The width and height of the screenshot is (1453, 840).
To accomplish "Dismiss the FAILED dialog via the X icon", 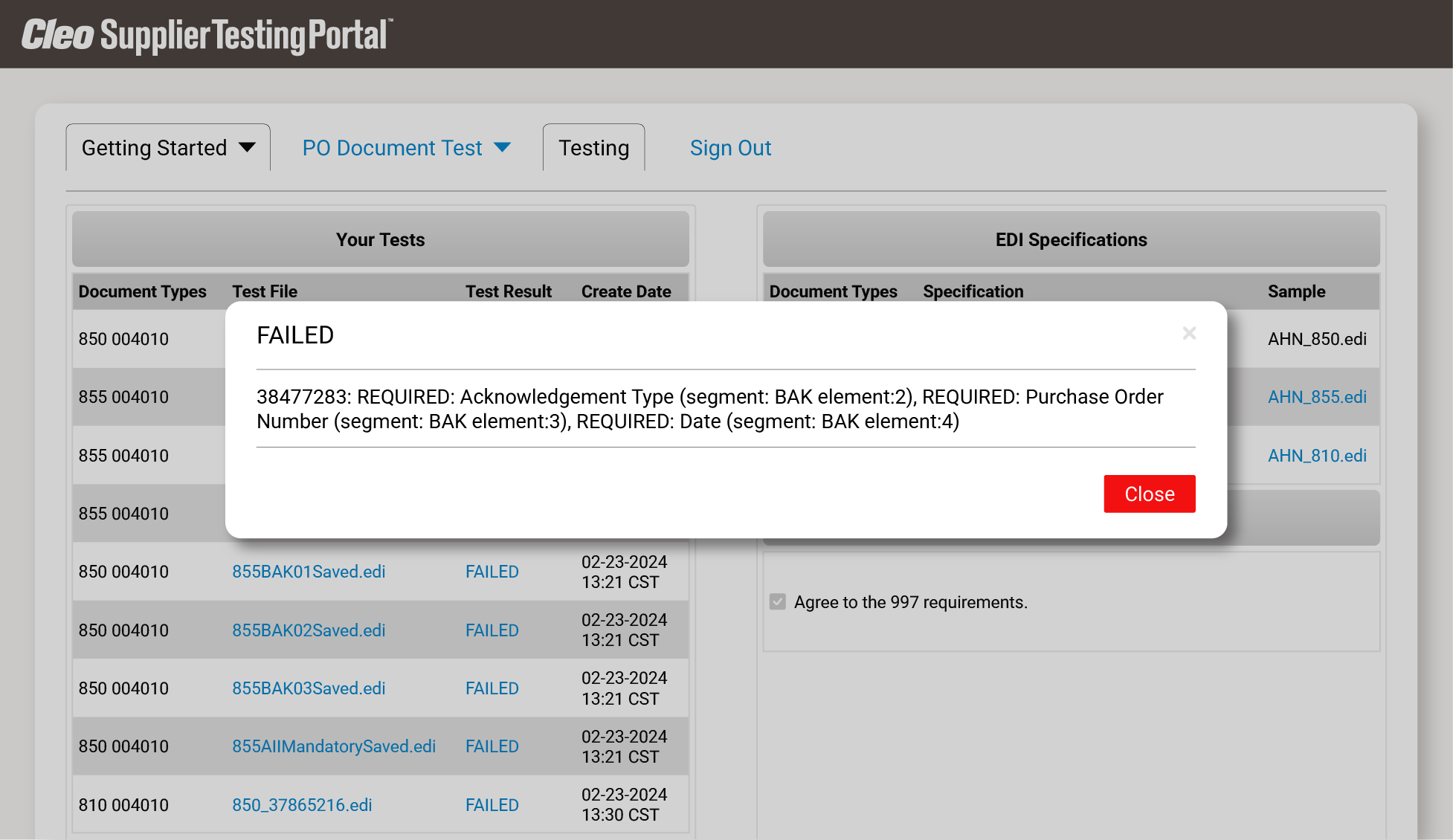I will (1189, 334).
